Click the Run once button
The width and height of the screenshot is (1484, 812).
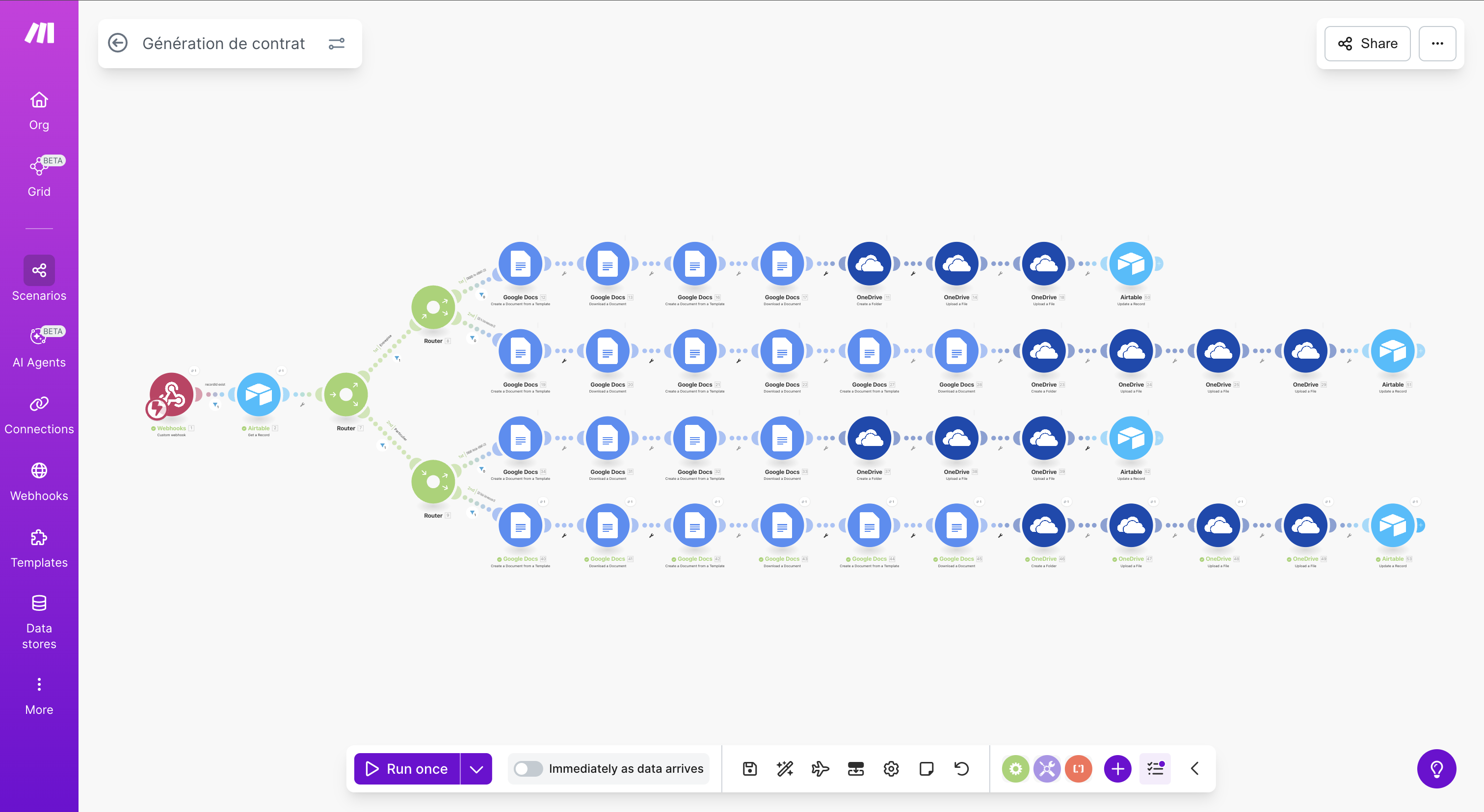pyautogui.click(x=407, y=768)
